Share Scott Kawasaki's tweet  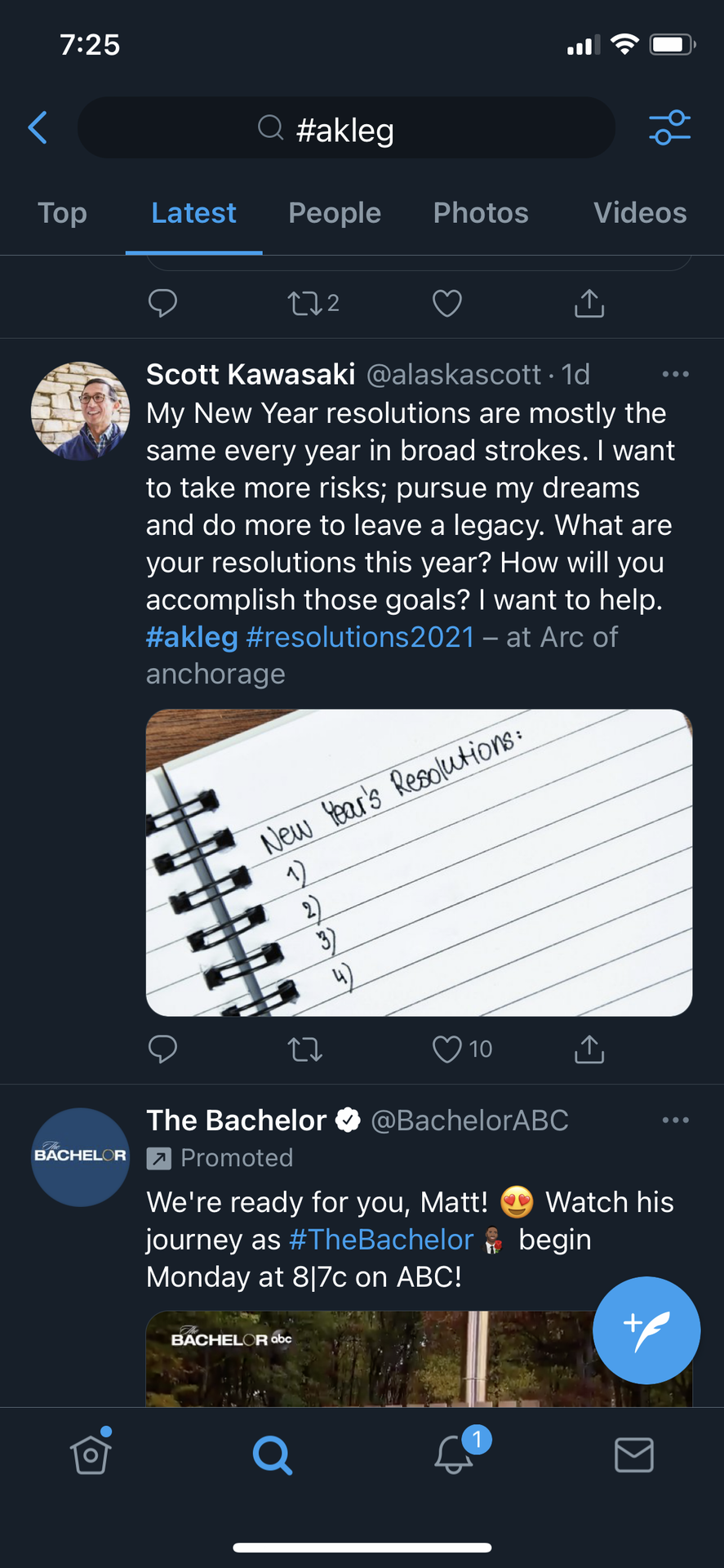click(589, 1049)
